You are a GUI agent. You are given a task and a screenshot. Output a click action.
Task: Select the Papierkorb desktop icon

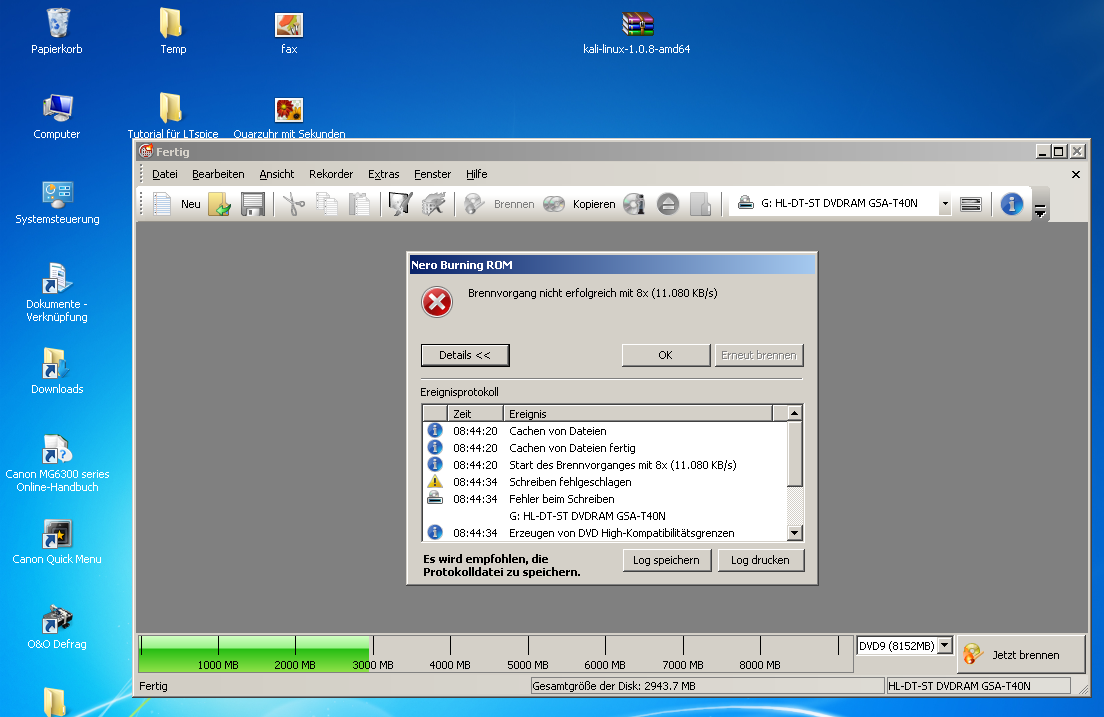click(57, 32)
